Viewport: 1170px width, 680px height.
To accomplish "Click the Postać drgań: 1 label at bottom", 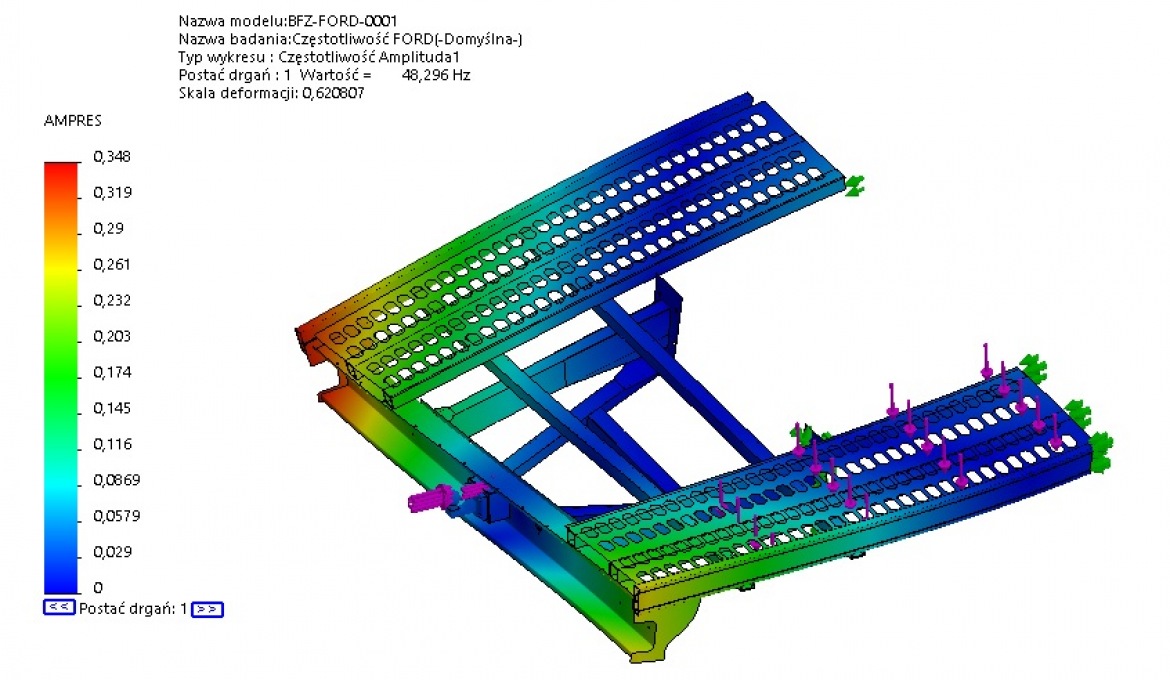I will [x=133, y=608].
